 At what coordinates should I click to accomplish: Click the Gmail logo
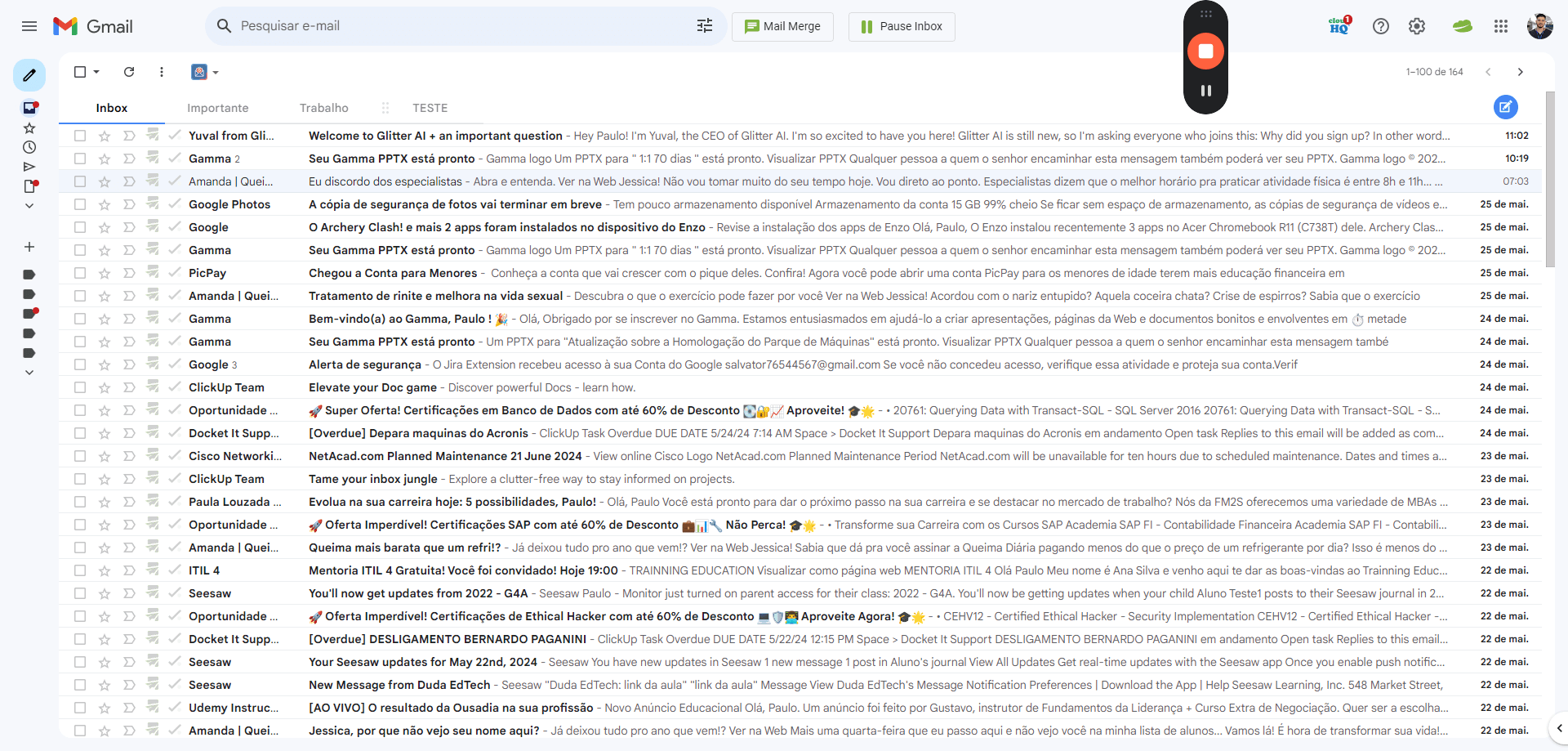click(x=93, y=26)
